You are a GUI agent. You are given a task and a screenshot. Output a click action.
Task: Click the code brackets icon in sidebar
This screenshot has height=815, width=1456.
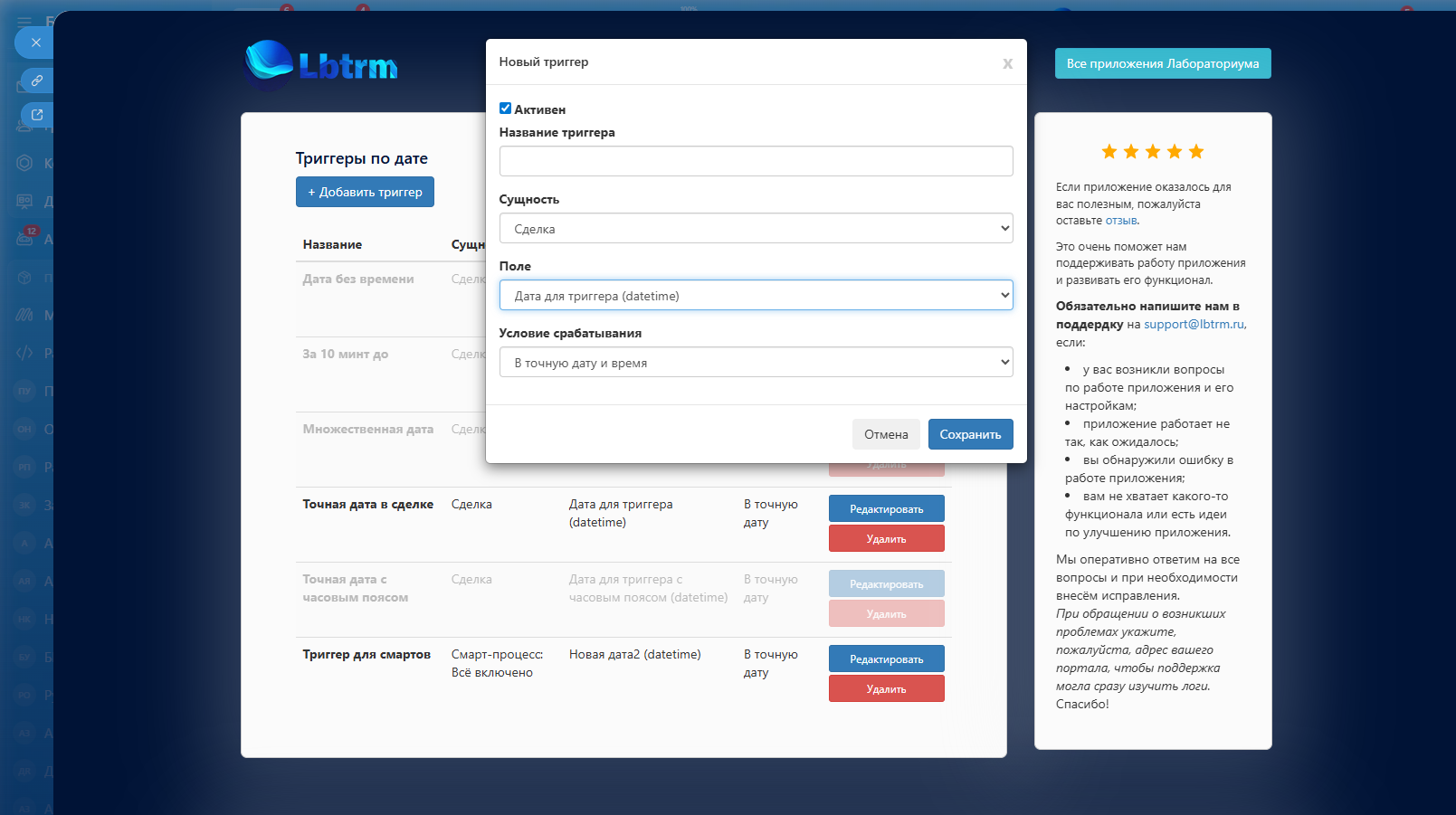24,353
